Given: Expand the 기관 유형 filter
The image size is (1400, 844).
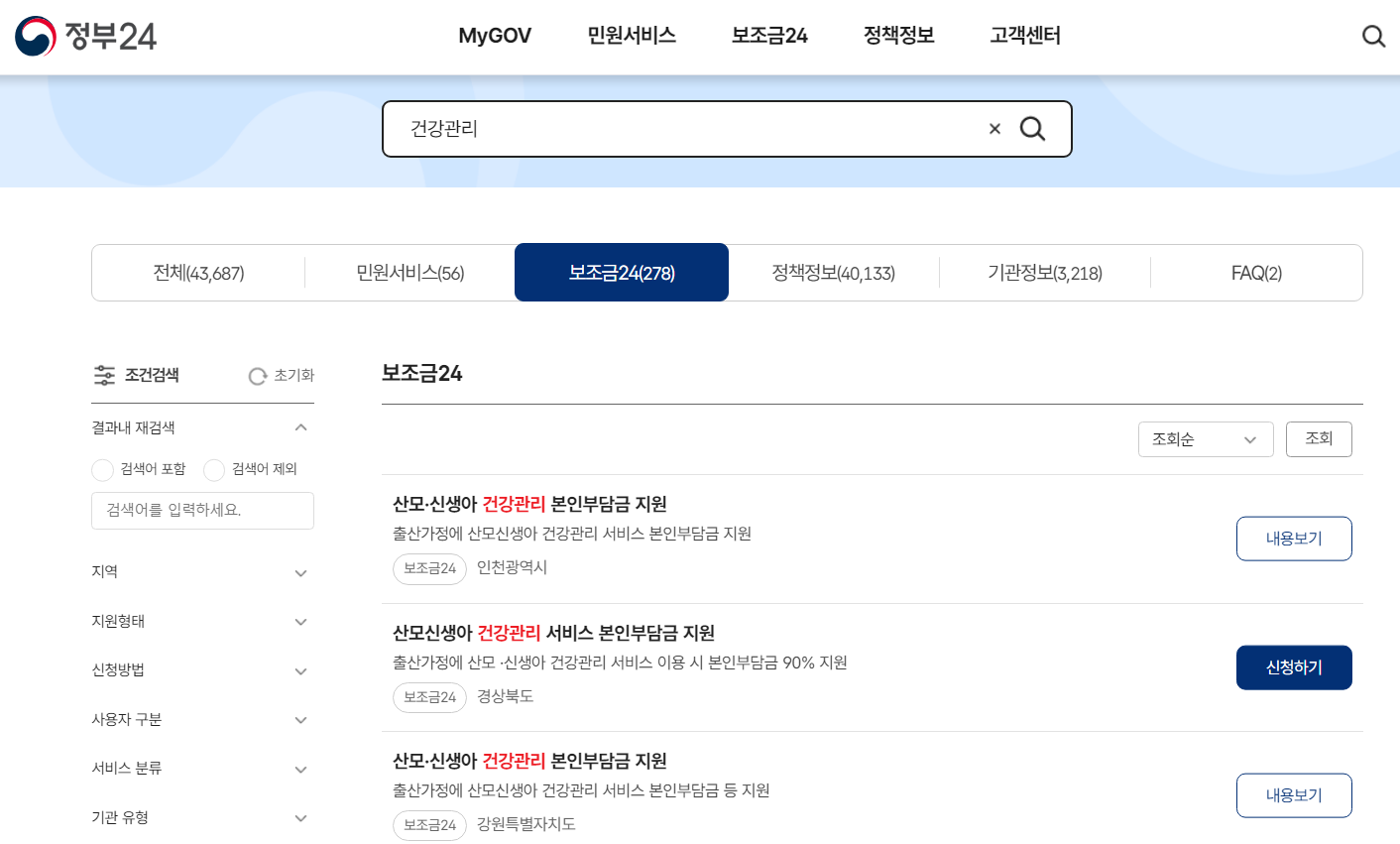Looking at the screenshot, I should click(301, 818).
